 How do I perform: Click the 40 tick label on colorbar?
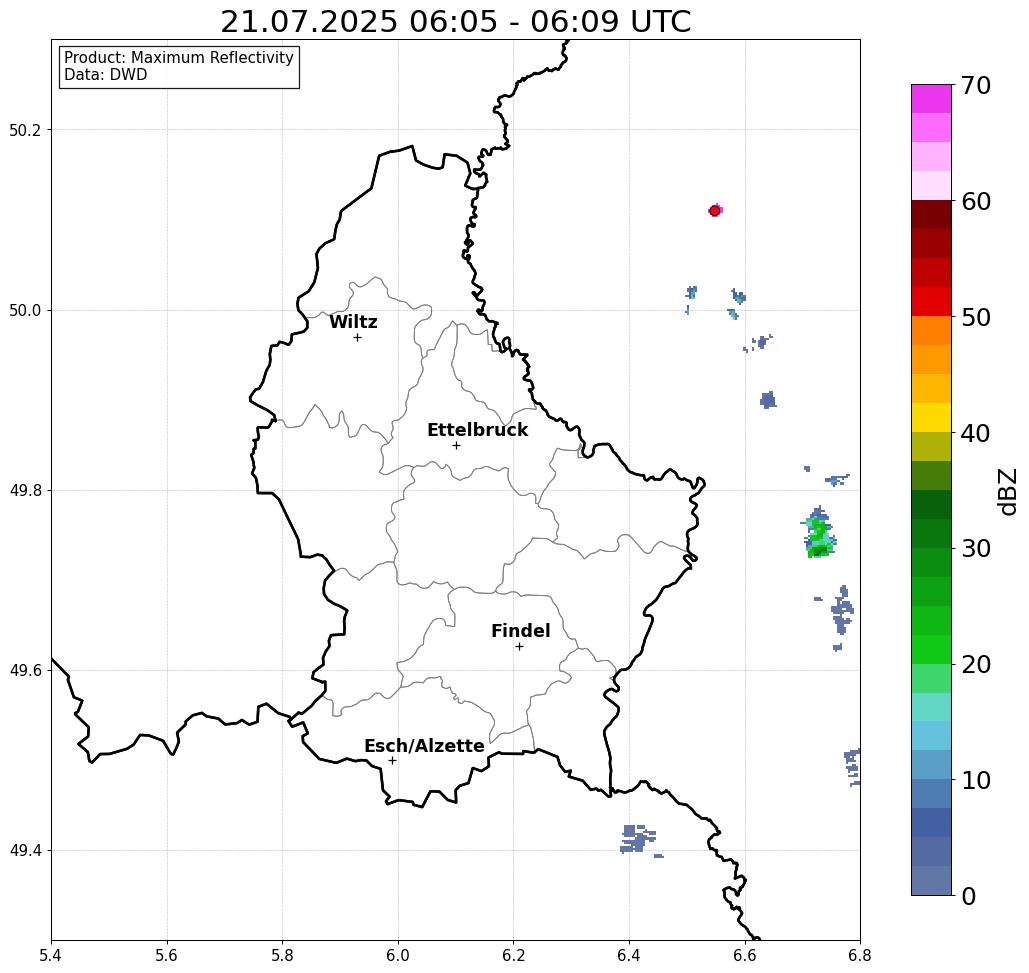(x=975, y=433)
